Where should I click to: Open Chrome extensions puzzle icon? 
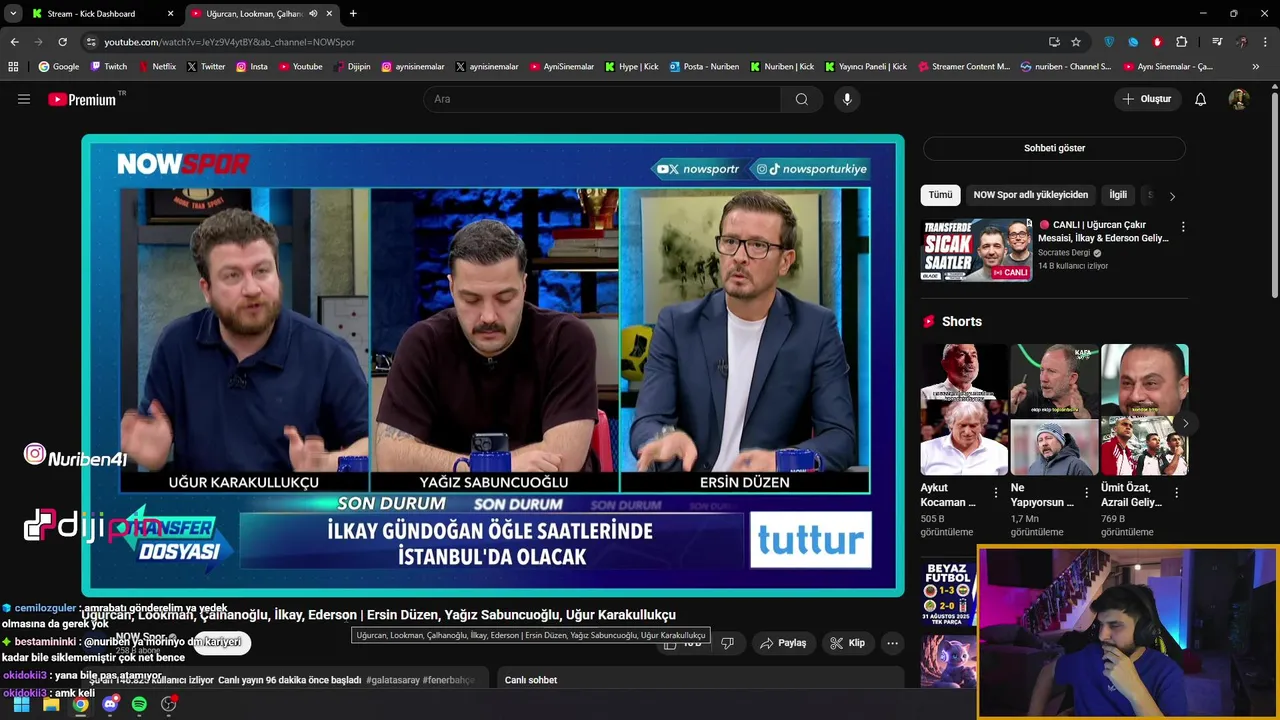(1181, 42)
